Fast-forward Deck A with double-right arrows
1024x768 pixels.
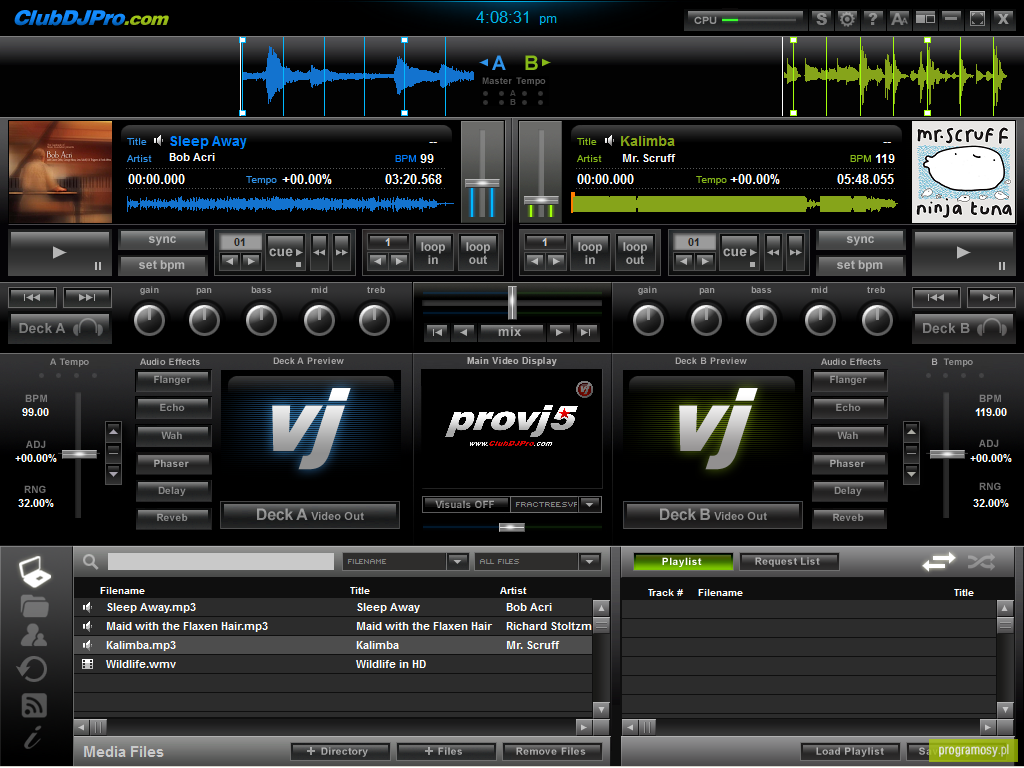[x=342, y=252]
